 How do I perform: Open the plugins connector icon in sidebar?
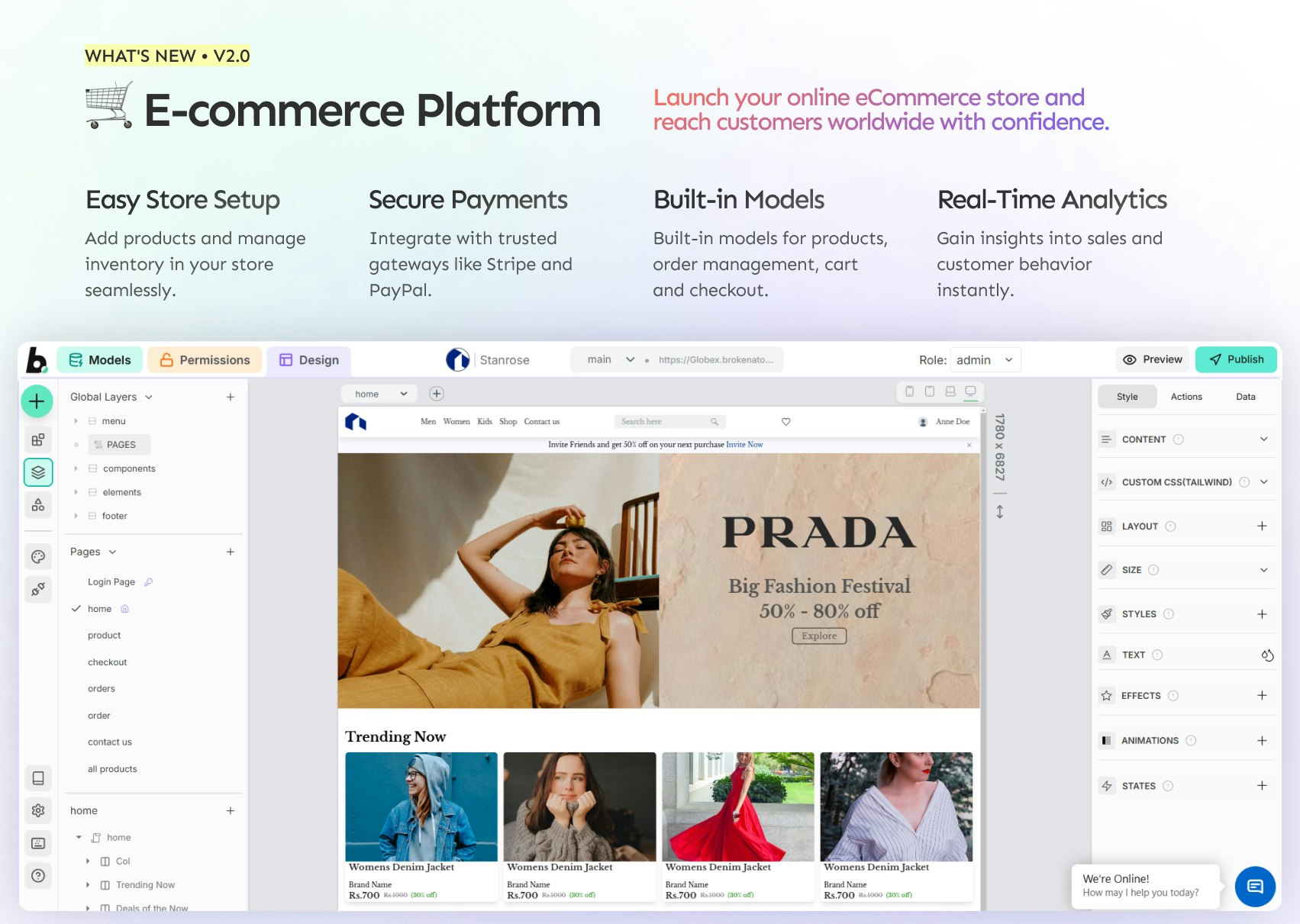pos(38,589)
